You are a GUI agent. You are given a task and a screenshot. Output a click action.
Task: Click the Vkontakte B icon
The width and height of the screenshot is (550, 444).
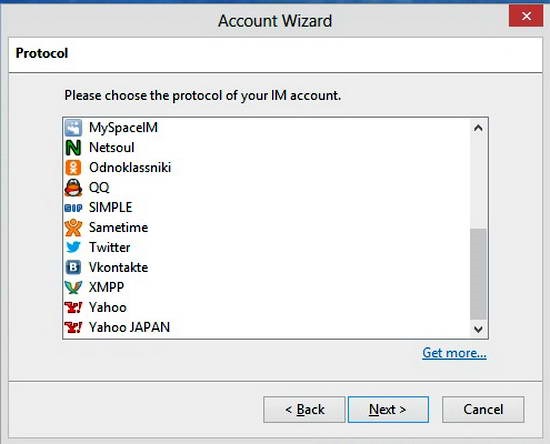coord(73,267)
